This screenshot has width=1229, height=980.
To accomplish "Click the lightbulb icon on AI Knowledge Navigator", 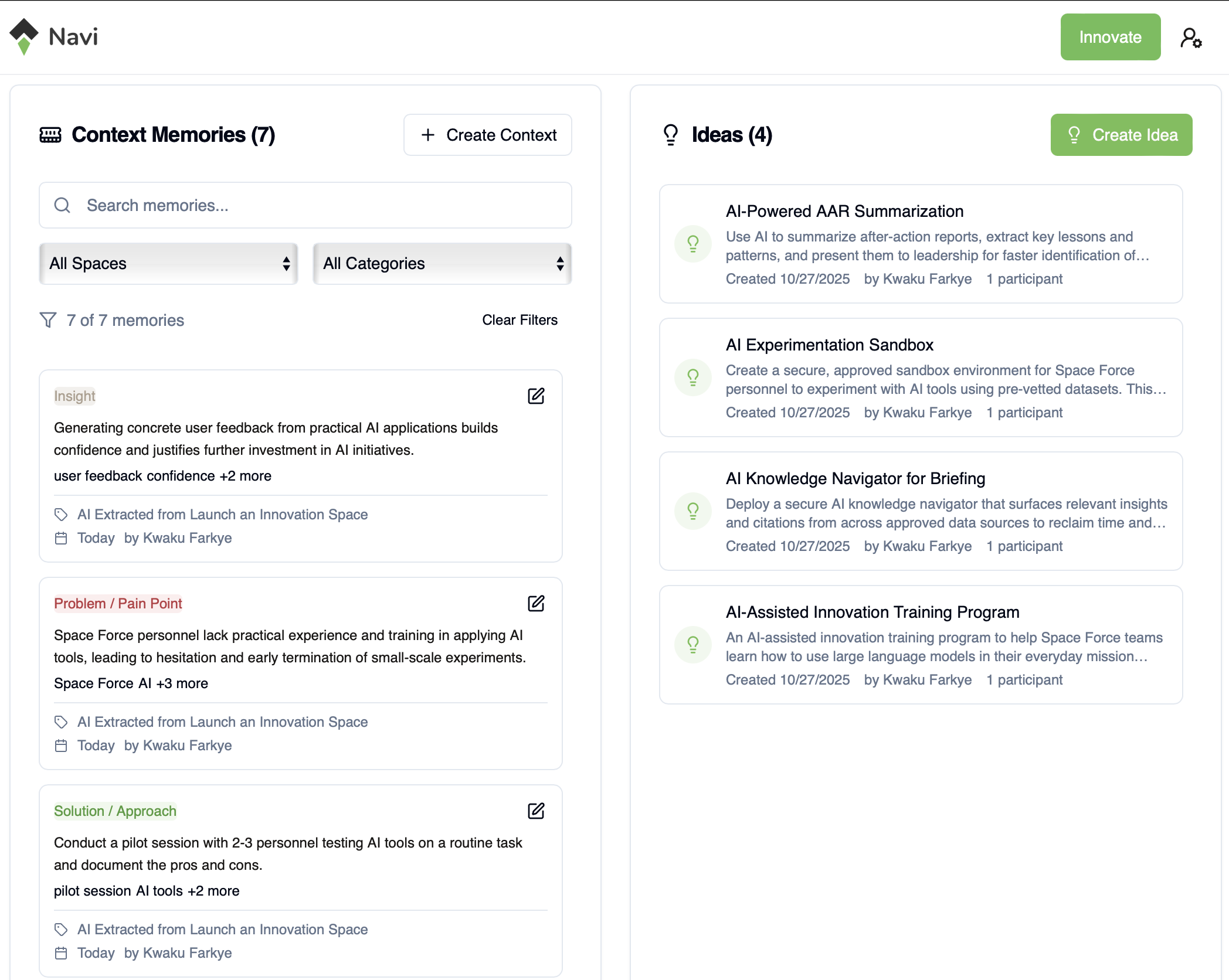I will pos(693,511).
